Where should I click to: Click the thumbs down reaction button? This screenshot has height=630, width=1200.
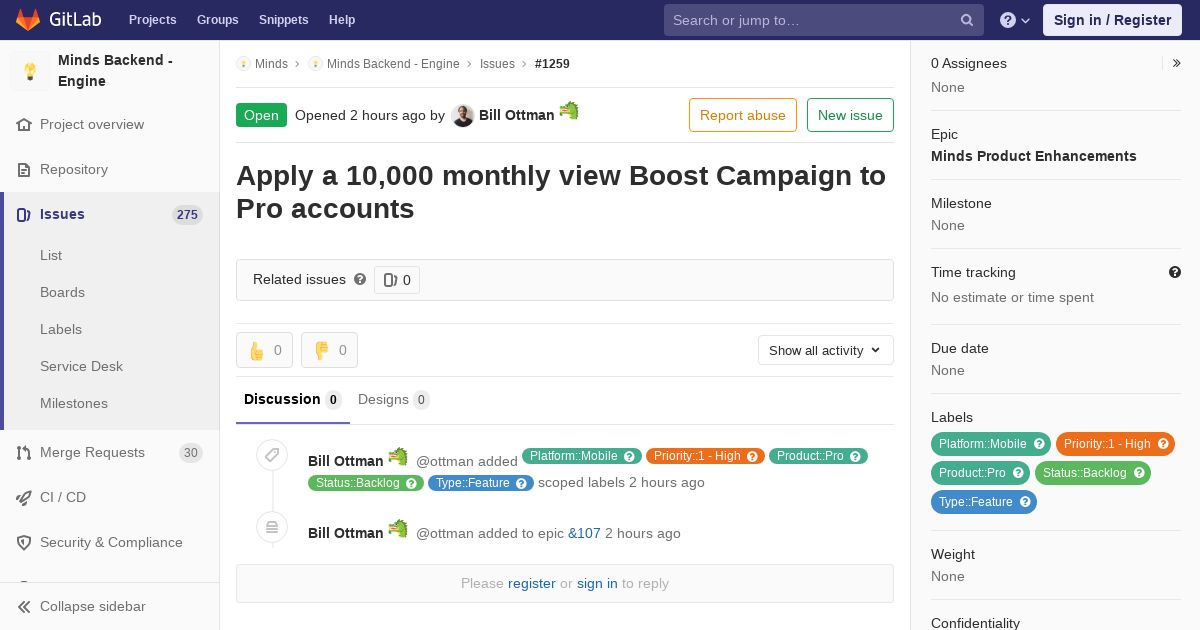point(329,350)
